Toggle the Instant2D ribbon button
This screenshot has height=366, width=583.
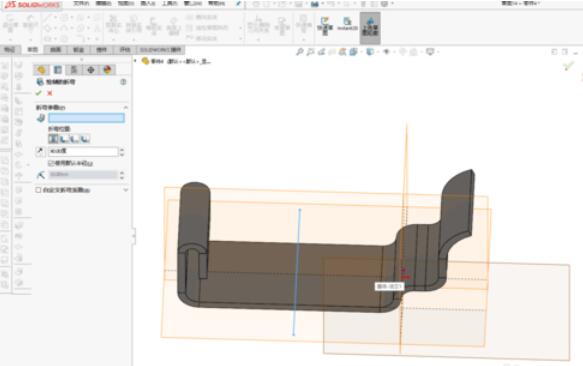(347, 24)
